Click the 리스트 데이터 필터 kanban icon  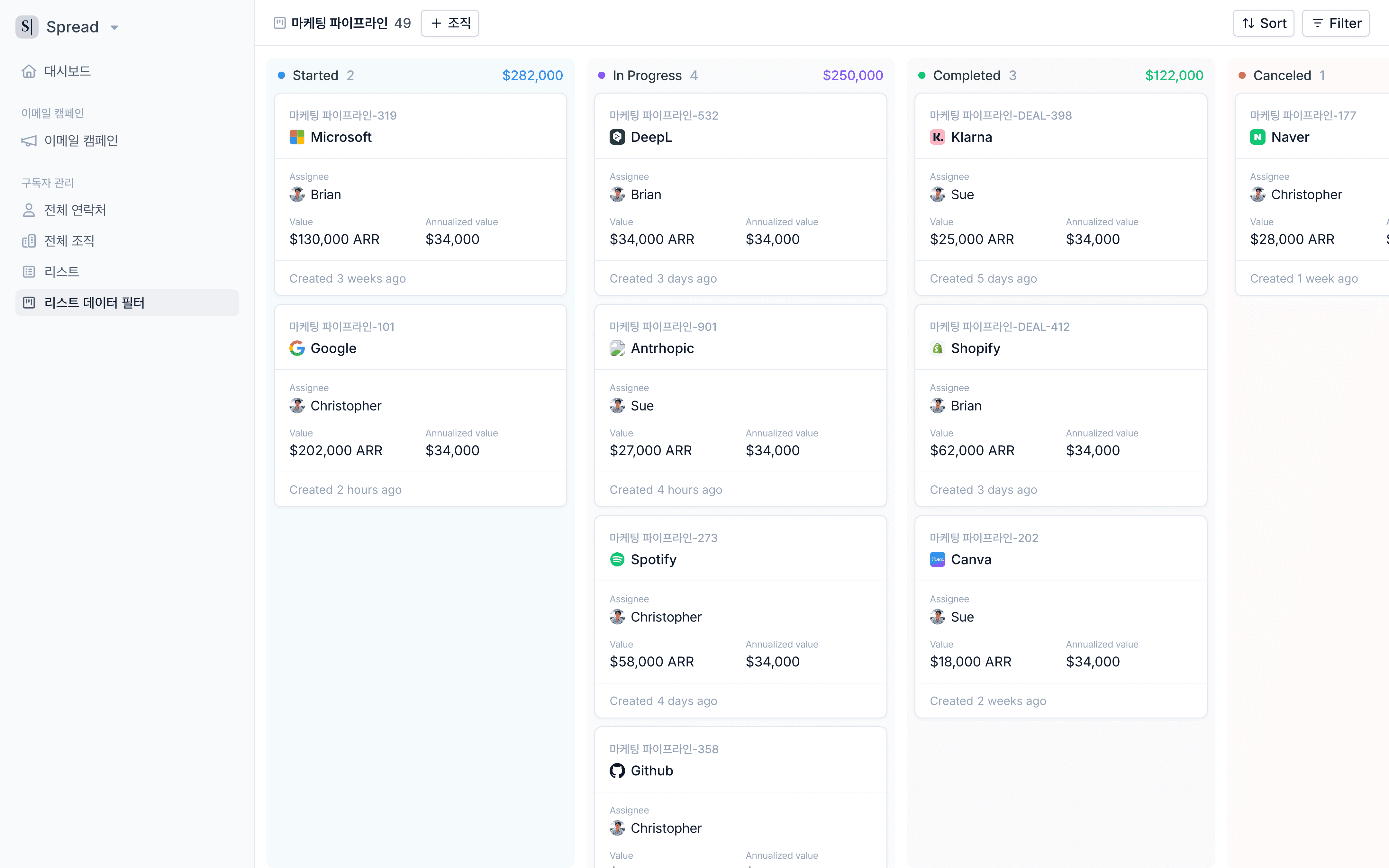click(29, 303)
